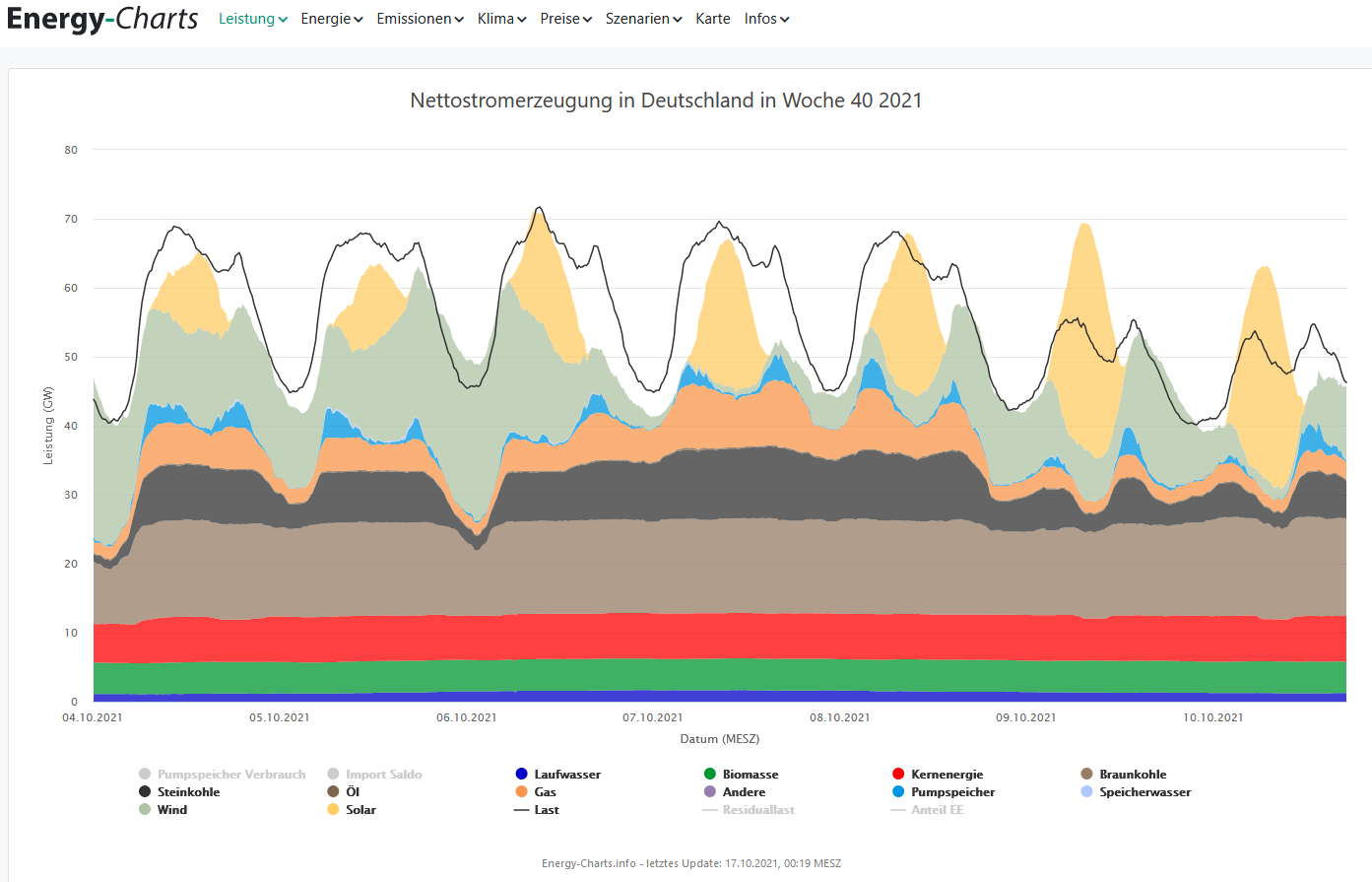Toggle the Öl legend entry
The image size is (1372, 882).
pyautogui.click(x=344, y=792)
